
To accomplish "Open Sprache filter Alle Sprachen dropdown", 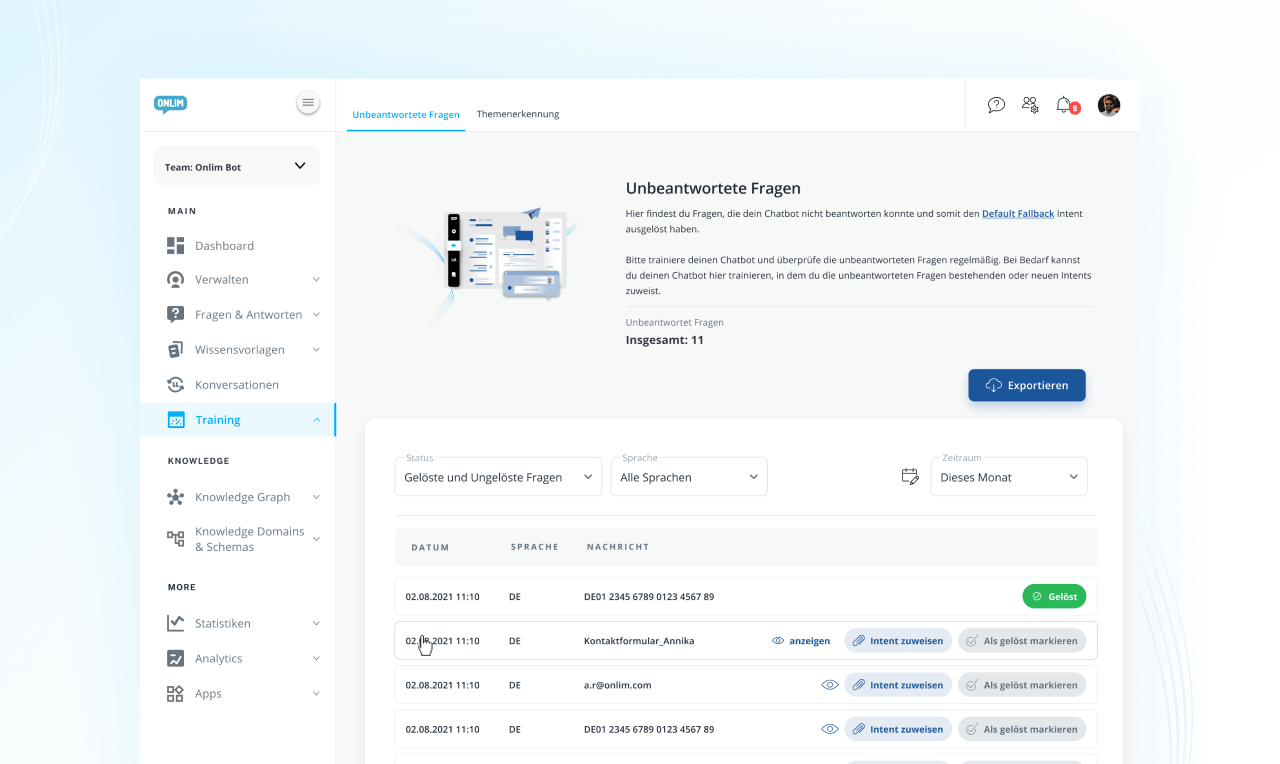I will click(689, 477).
